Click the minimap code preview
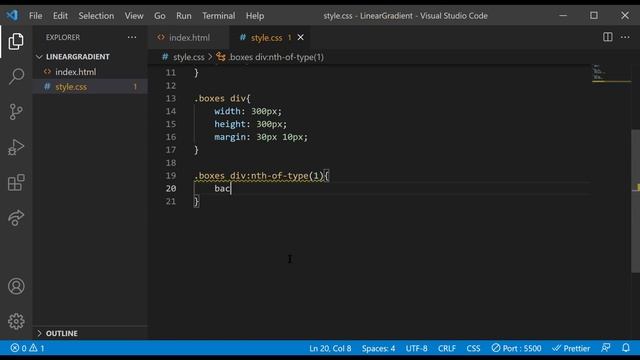640x360 pixels. [x=611, y=73]
